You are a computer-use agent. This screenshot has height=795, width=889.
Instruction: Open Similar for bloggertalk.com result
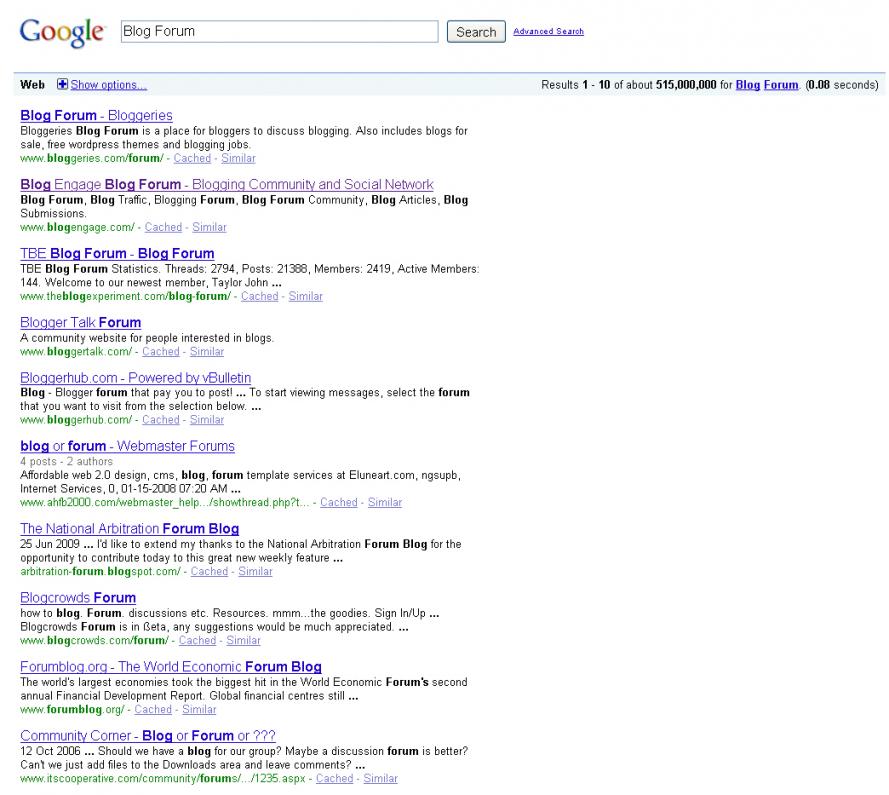coord(207,352)
